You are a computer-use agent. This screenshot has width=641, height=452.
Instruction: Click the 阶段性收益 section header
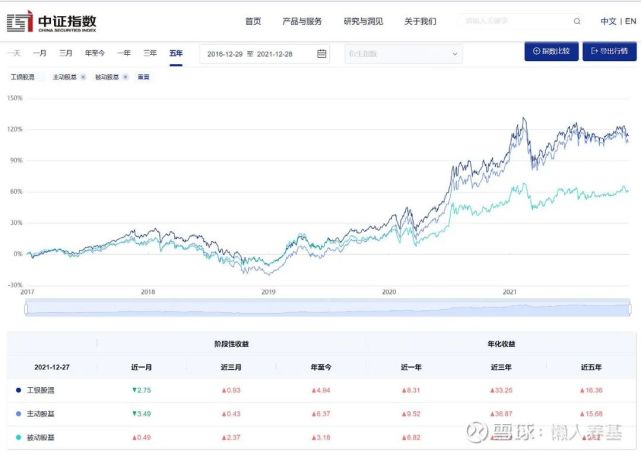231,344
